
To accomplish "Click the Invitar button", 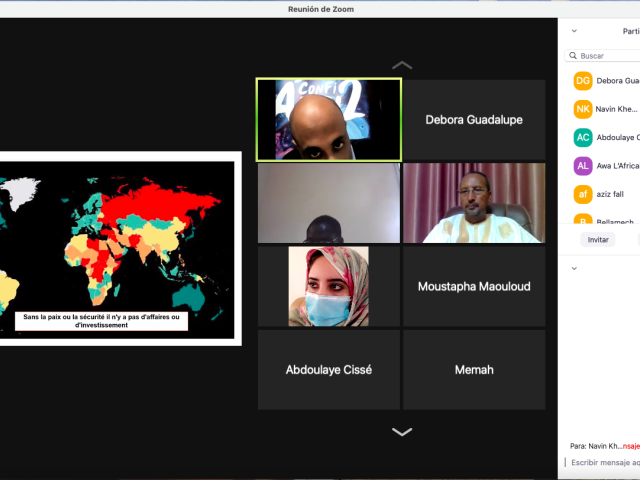I will coord(598,240).
